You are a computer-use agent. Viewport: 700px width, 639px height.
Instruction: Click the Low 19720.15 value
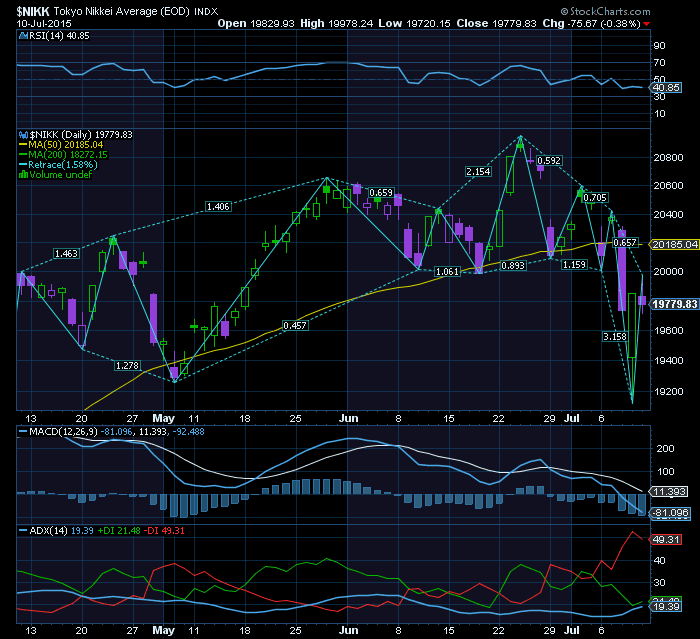click(414, 24)
